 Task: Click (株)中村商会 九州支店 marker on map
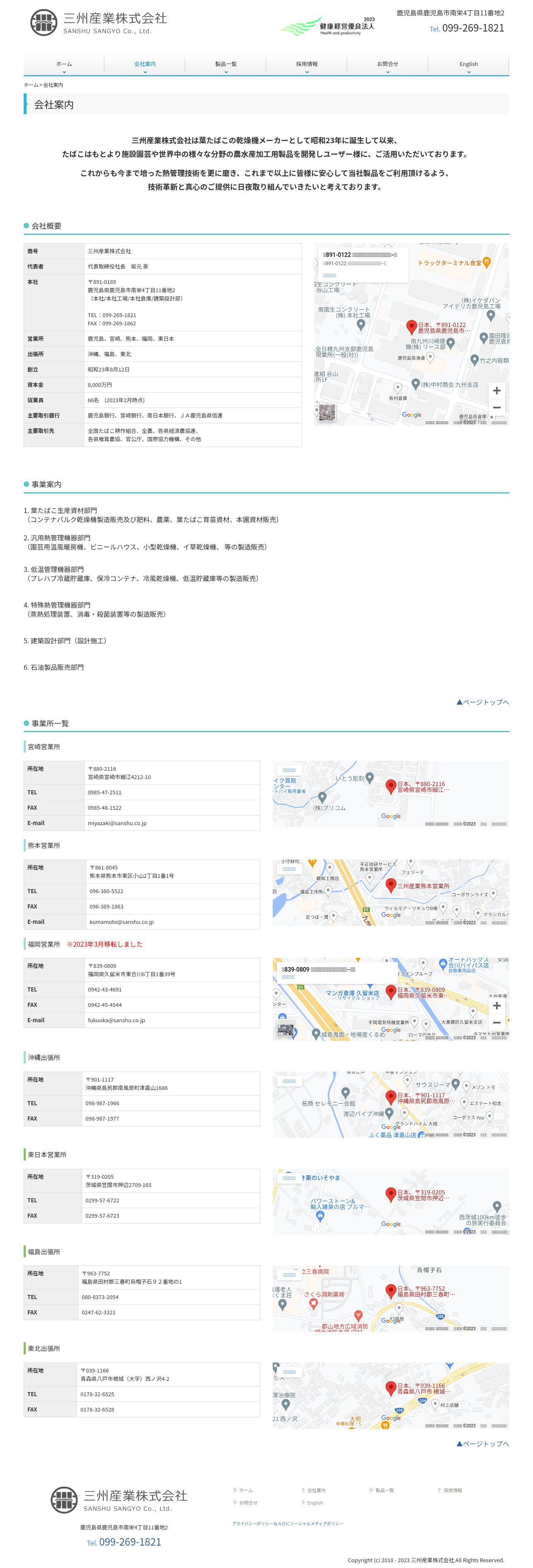click(x=416, y=384)
